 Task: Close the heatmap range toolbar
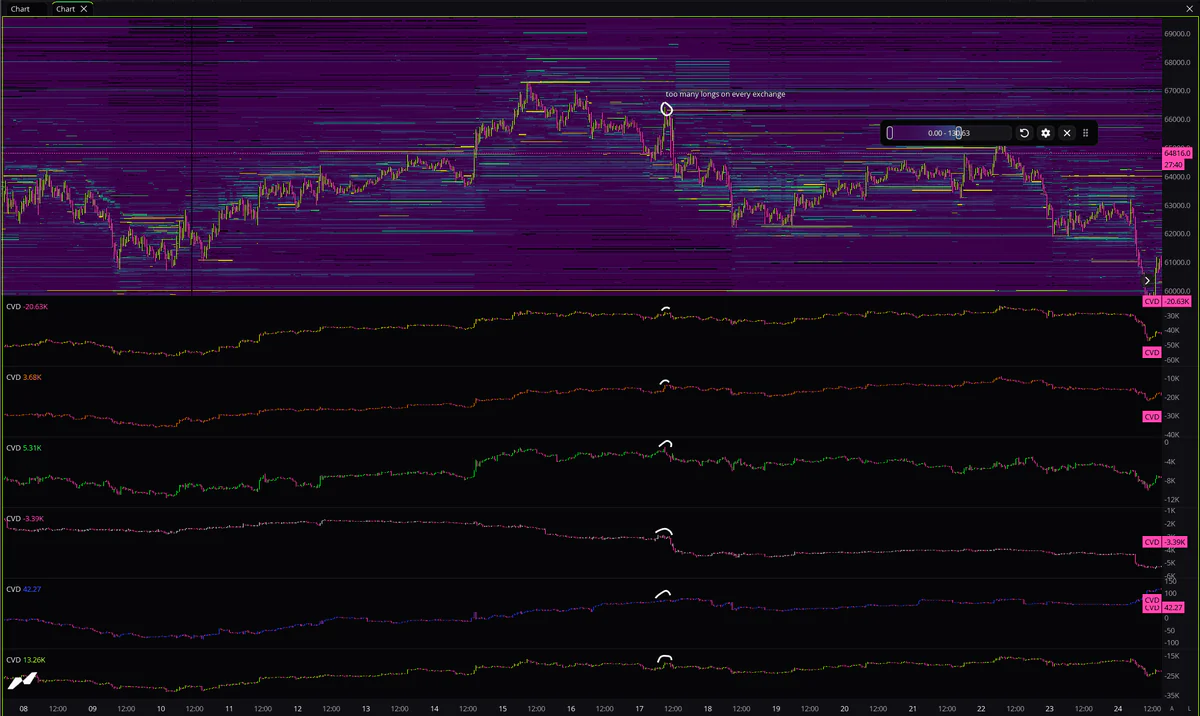pos(1067,133)
